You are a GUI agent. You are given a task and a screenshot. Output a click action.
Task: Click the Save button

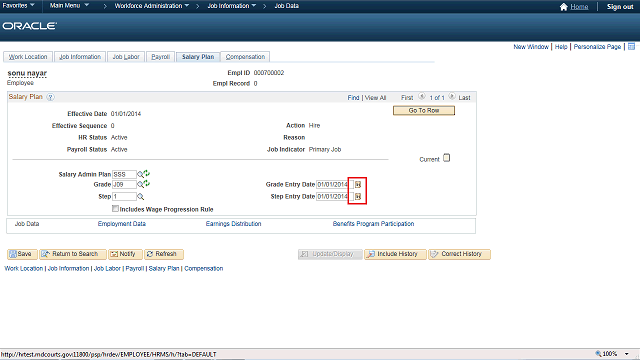point(22,254)
